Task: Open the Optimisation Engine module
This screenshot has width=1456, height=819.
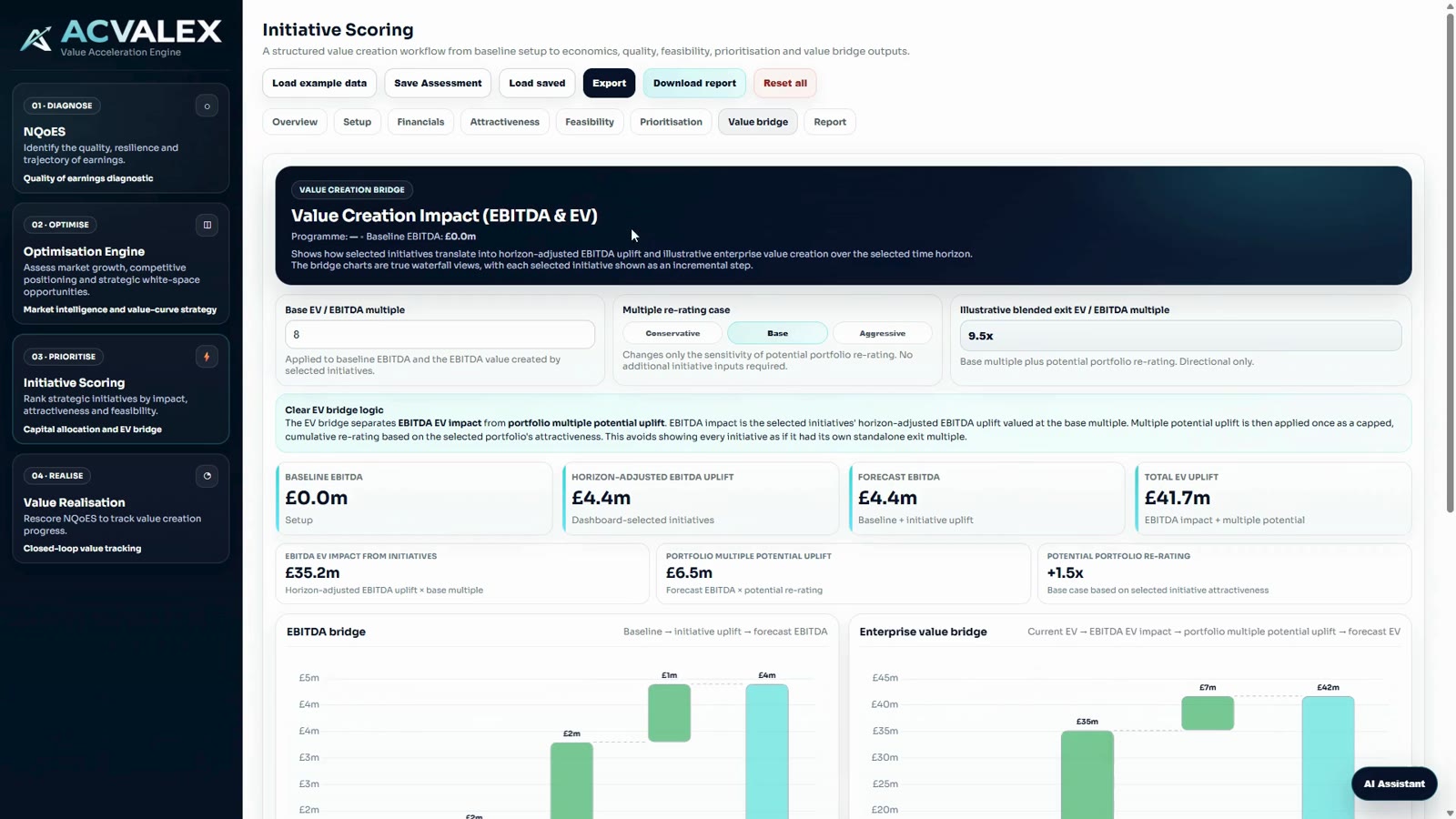Action: coord(121,263)
